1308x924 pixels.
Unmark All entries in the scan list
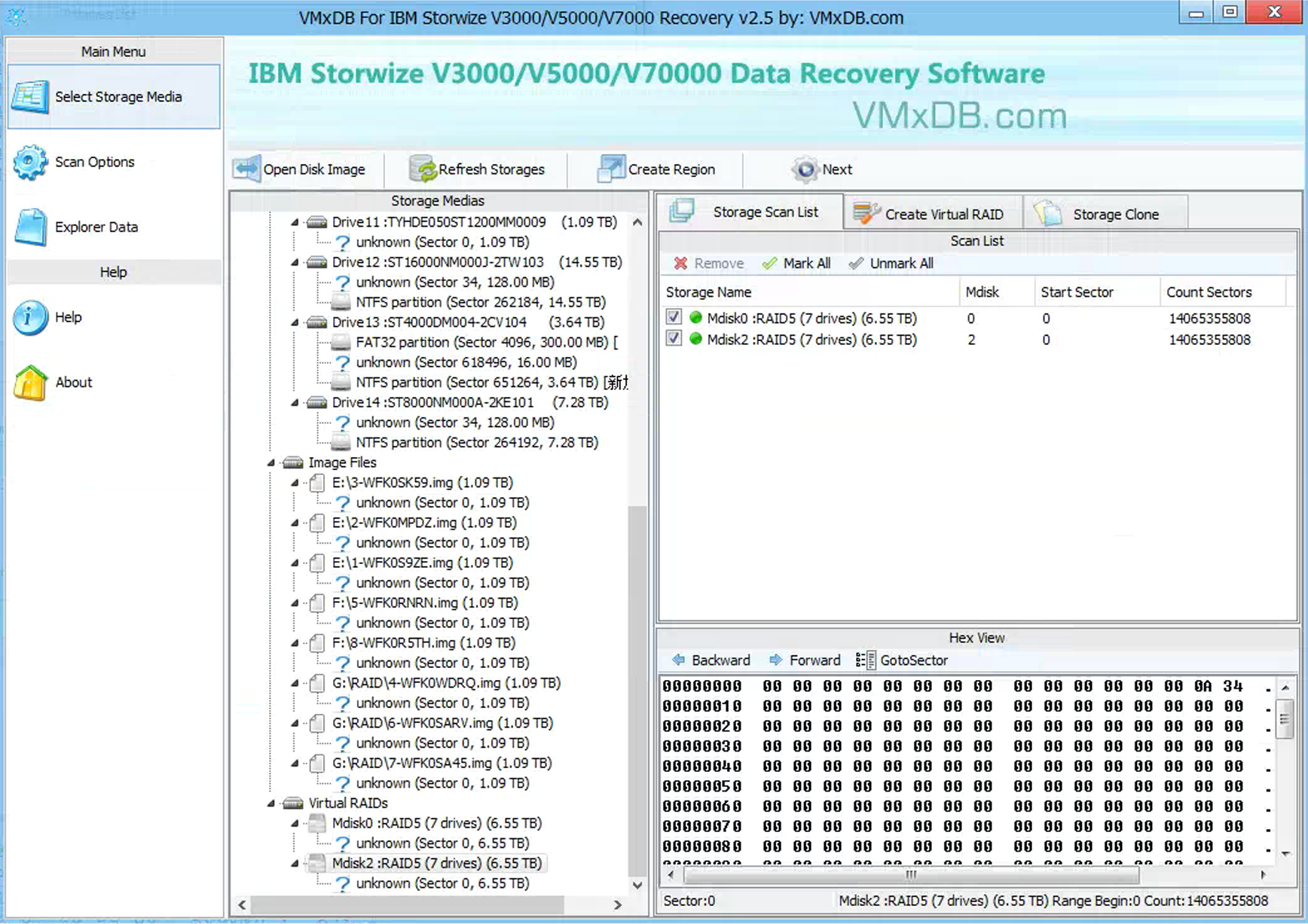tap(891, 264)
